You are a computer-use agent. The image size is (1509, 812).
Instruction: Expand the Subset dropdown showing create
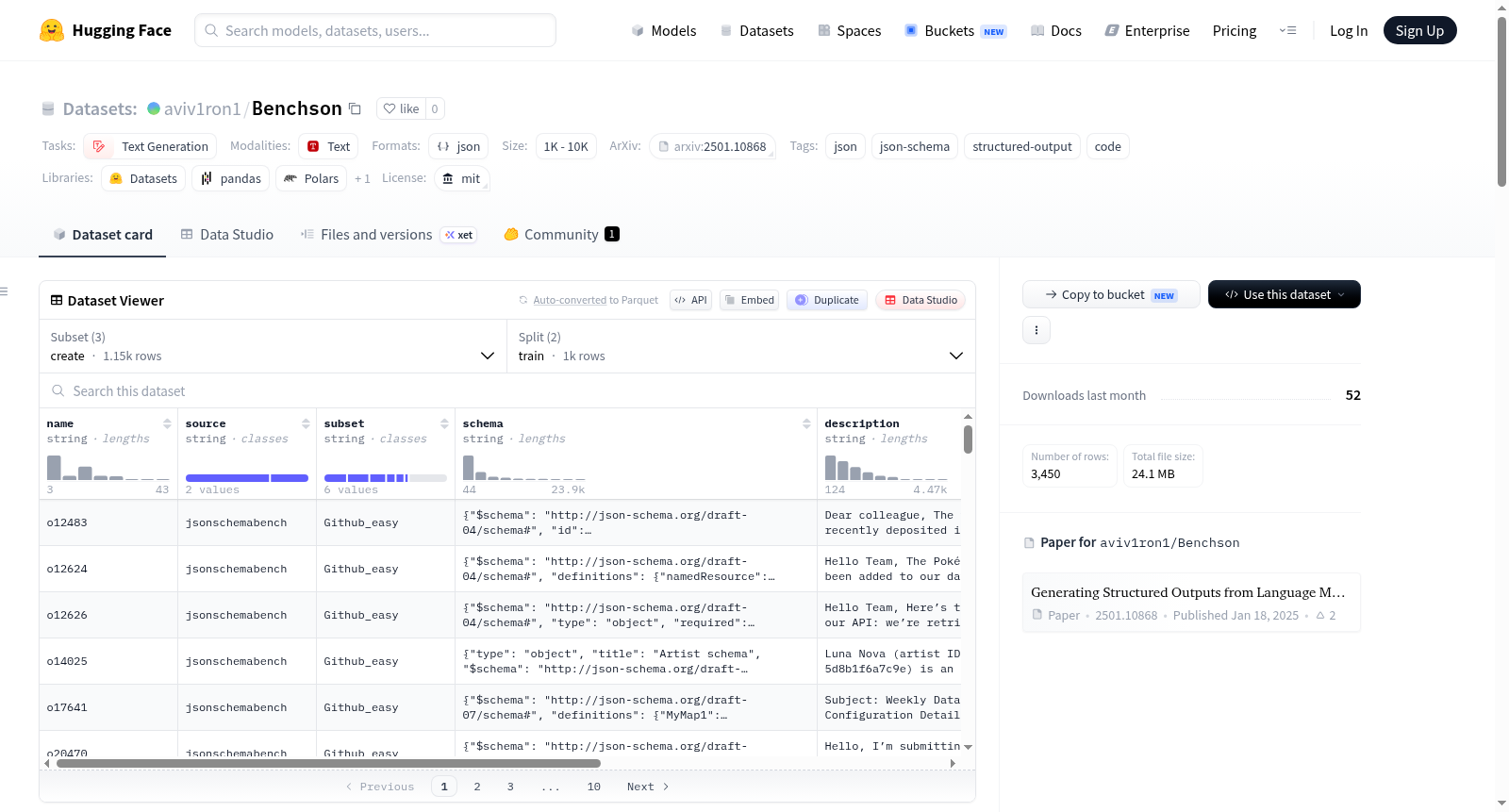(x=274, y=346)
